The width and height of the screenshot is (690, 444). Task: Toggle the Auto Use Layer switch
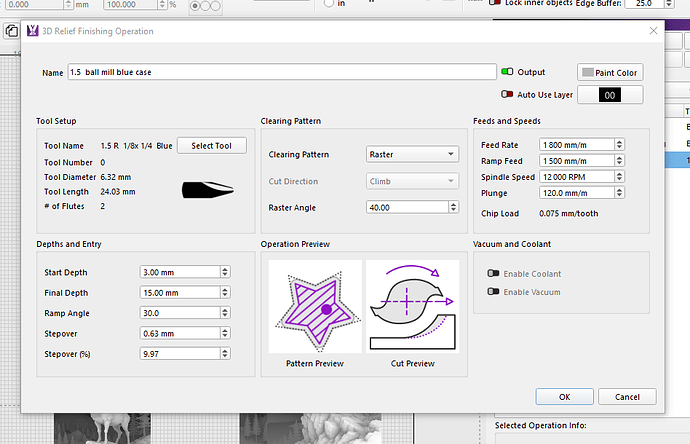507,94
